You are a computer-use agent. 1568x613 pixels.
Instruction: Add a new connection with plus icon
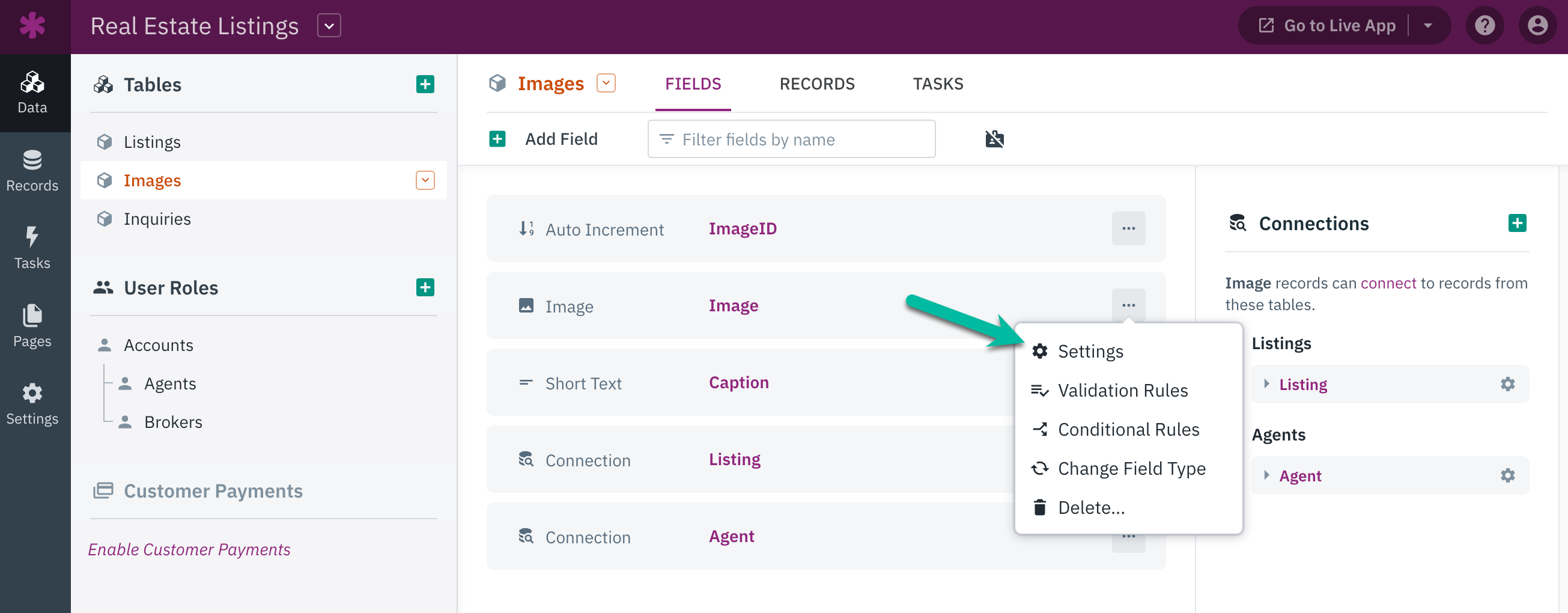click(1517, 224)
